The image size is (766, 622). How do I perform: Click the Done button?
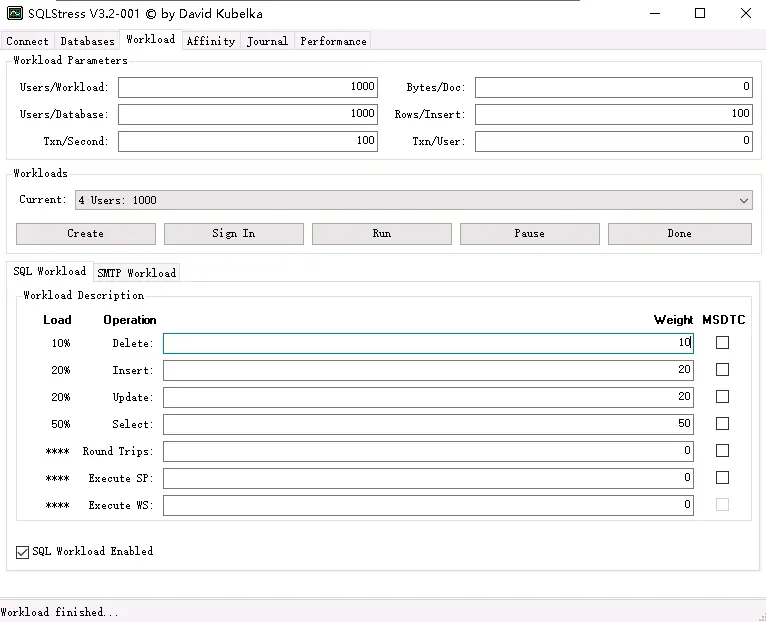(x=680, y=234)
